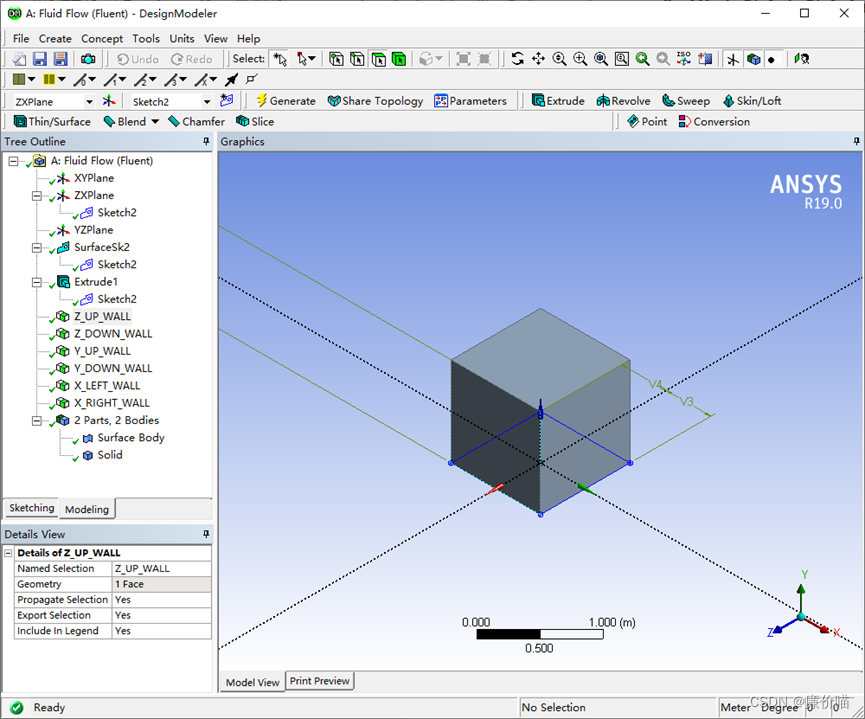Image resolution: width=865 pixels, height=719 pixels.
Task: Pin the Tree Outline panel
Action: [x=206, y=142]
